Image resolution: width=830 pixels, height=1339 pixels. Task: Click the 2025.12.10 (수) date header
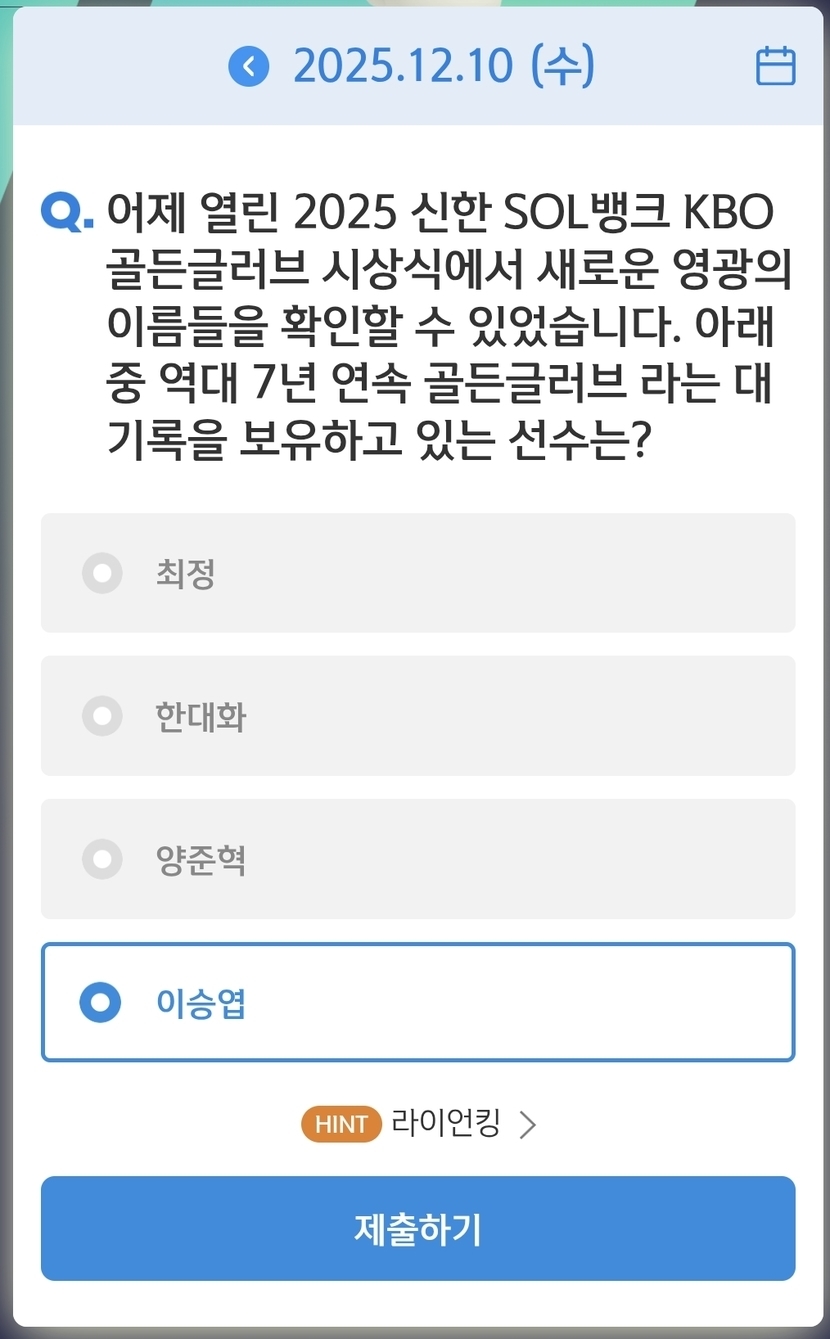point(443,66)
